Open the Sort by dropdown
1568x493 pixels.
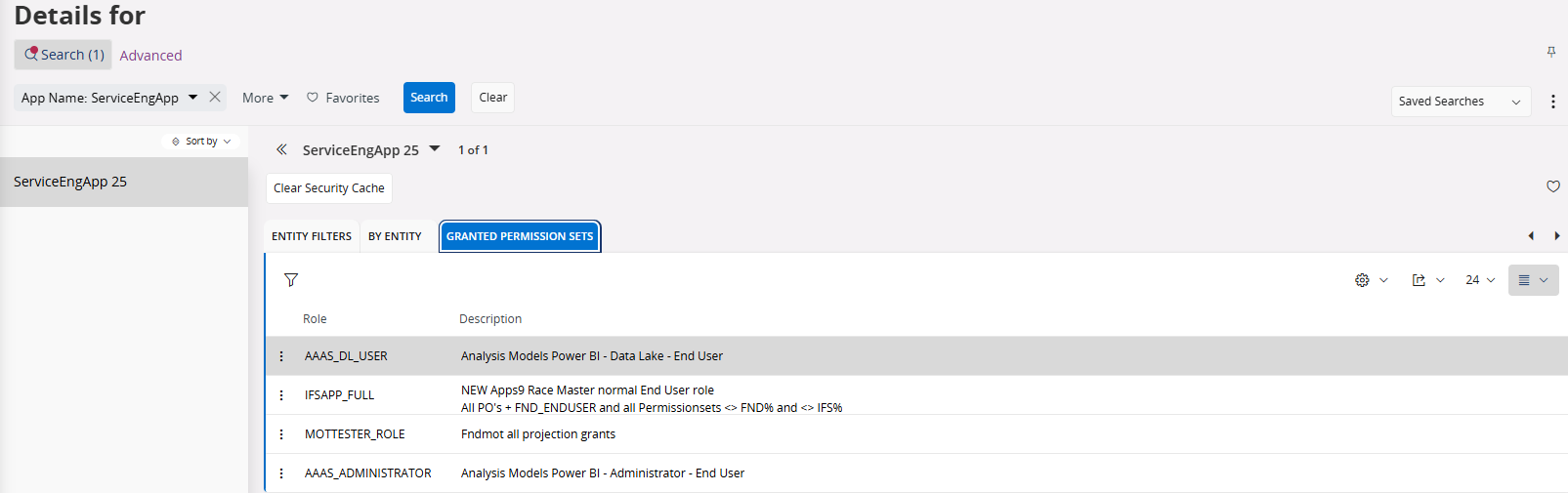[201, 142]
